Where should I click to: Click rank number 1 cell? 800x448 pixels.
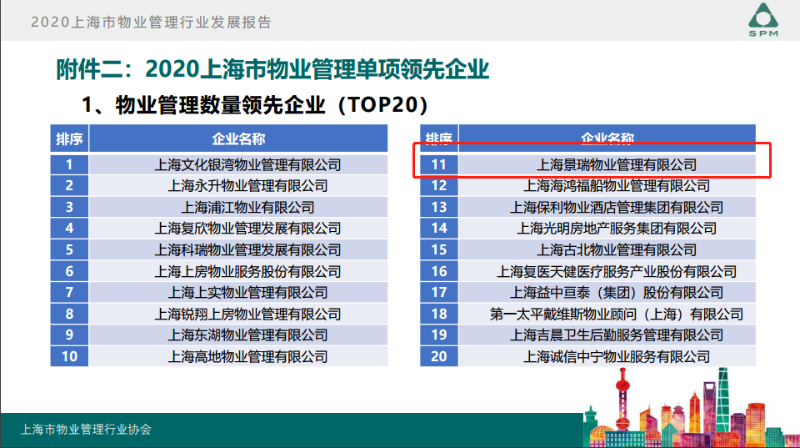pos(69,165)
